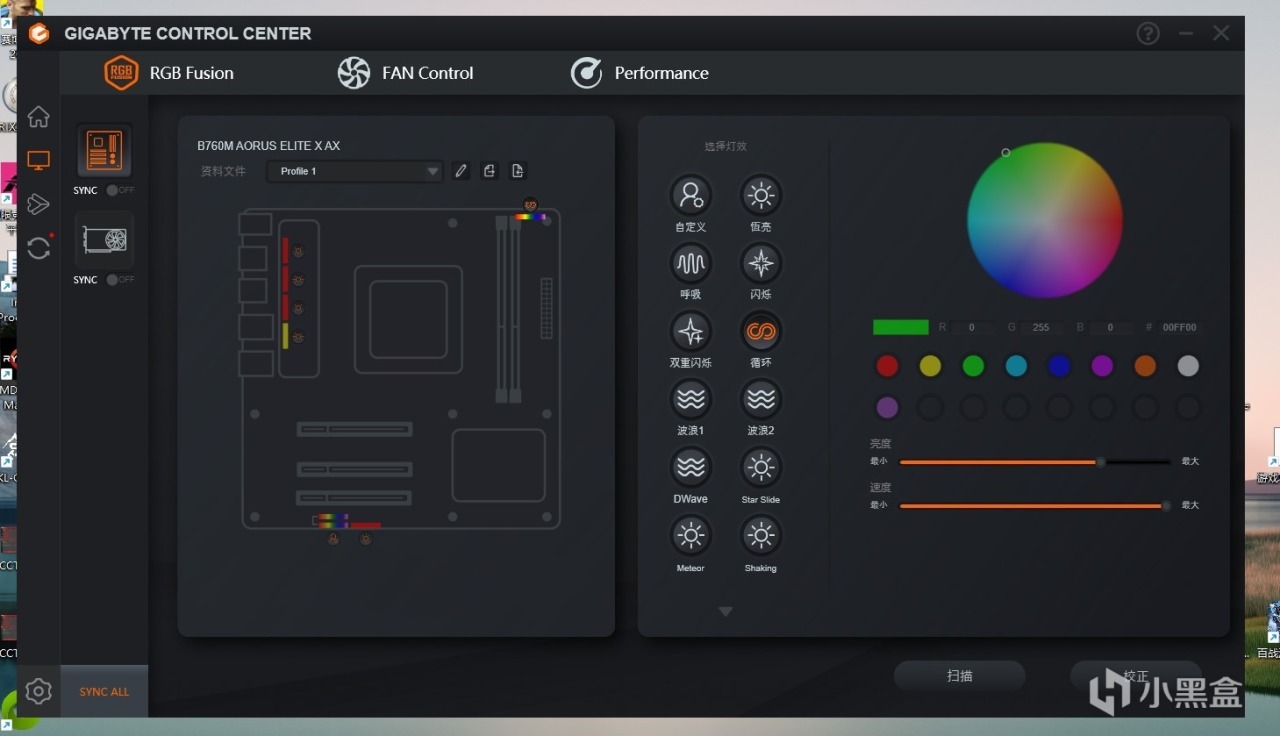
Task: Choose the 双重闪烁 double flash effect
Action: point(690,331)
